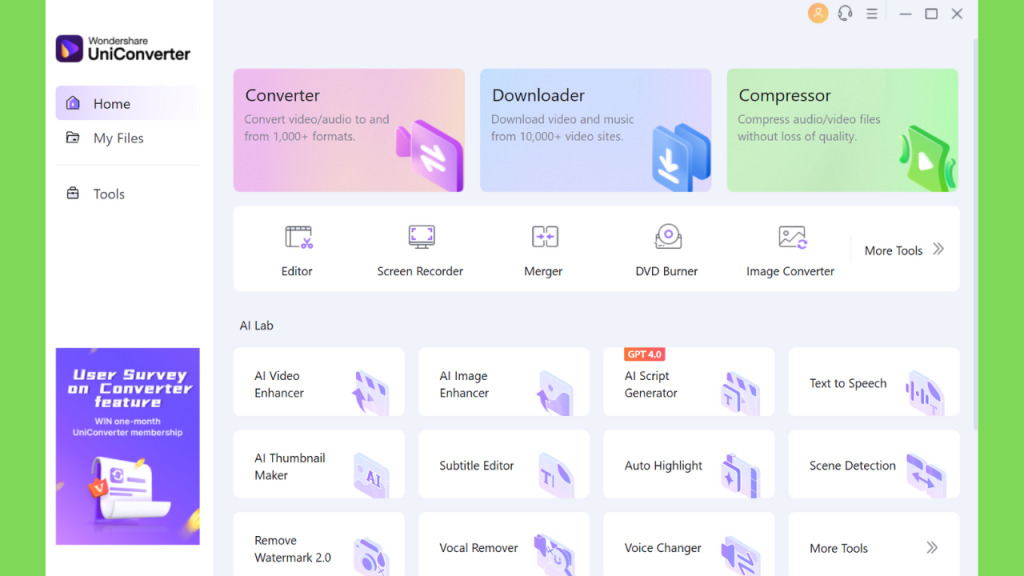
Task: Go to My Files in sidebar
Action: pyautogui.click(x=118, y=138)
